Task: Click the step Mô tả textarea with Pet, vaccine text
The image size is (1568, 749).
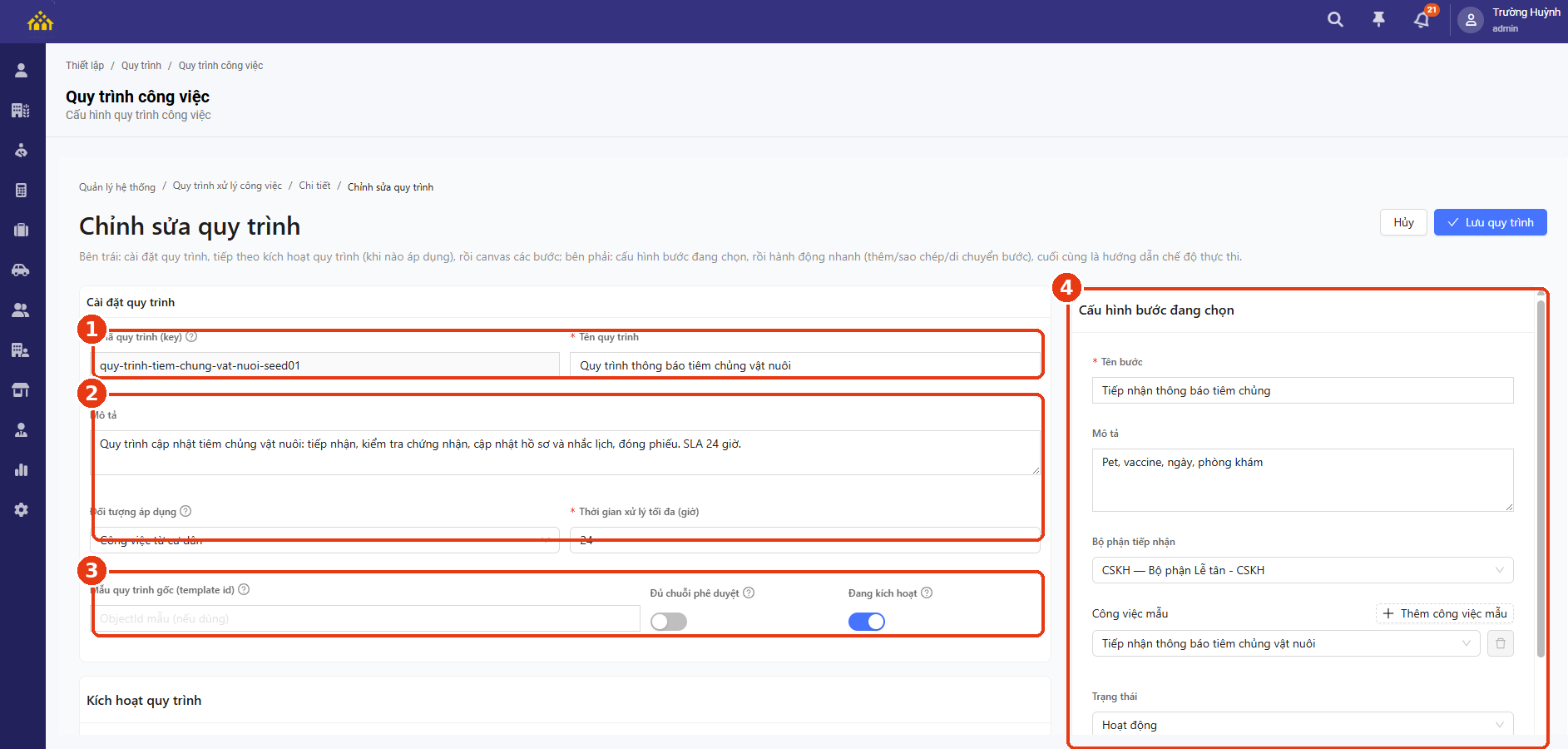Action: [1303, 480]
